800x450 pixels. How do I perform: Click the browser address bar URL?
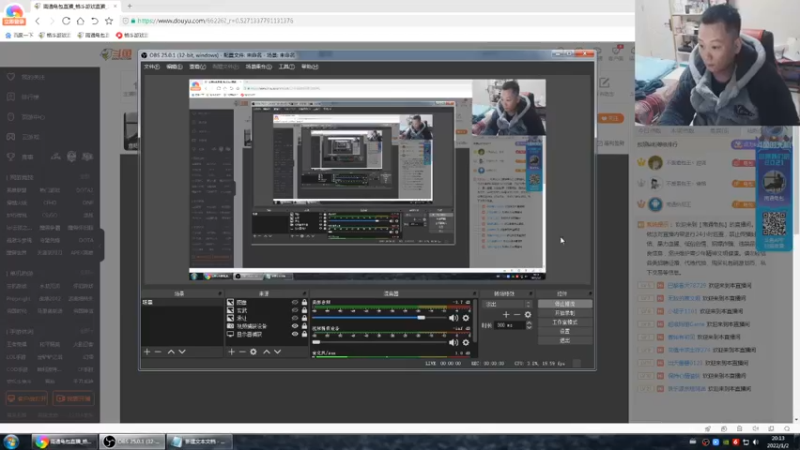click(x=215, y=21)
